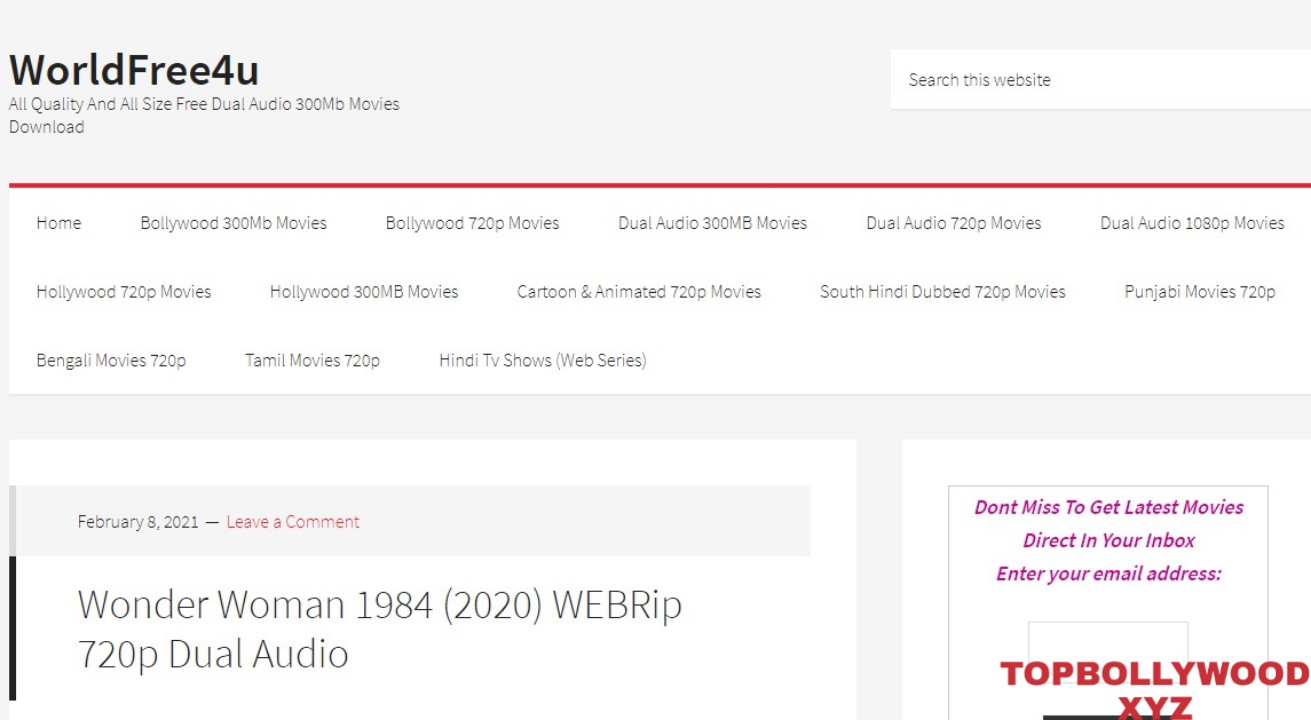
Task: Choose Hindi Tv Shows (Web Series)
Action: pyautogui.click(x=542, y=360)
